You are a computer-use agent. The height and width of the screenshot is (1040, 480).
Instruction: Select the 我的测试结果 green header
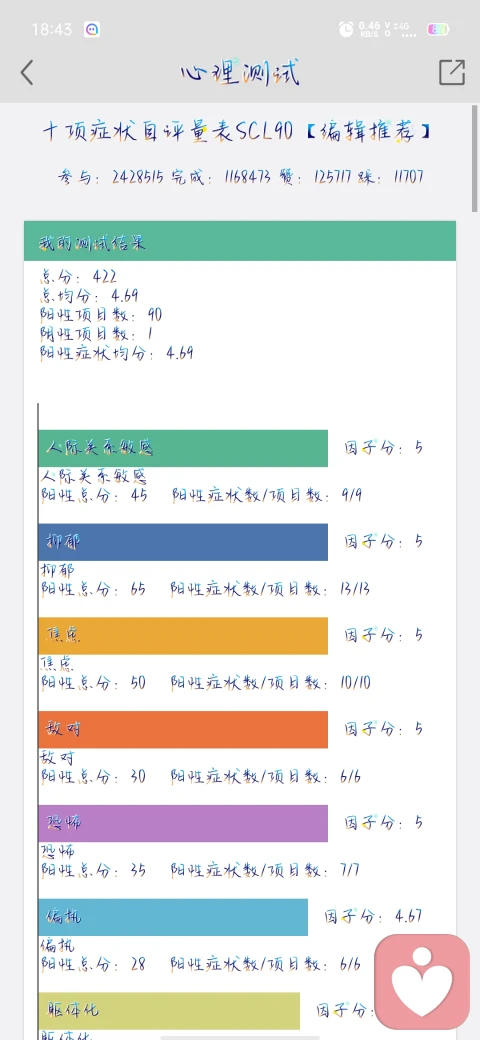(x=240, y=241)
